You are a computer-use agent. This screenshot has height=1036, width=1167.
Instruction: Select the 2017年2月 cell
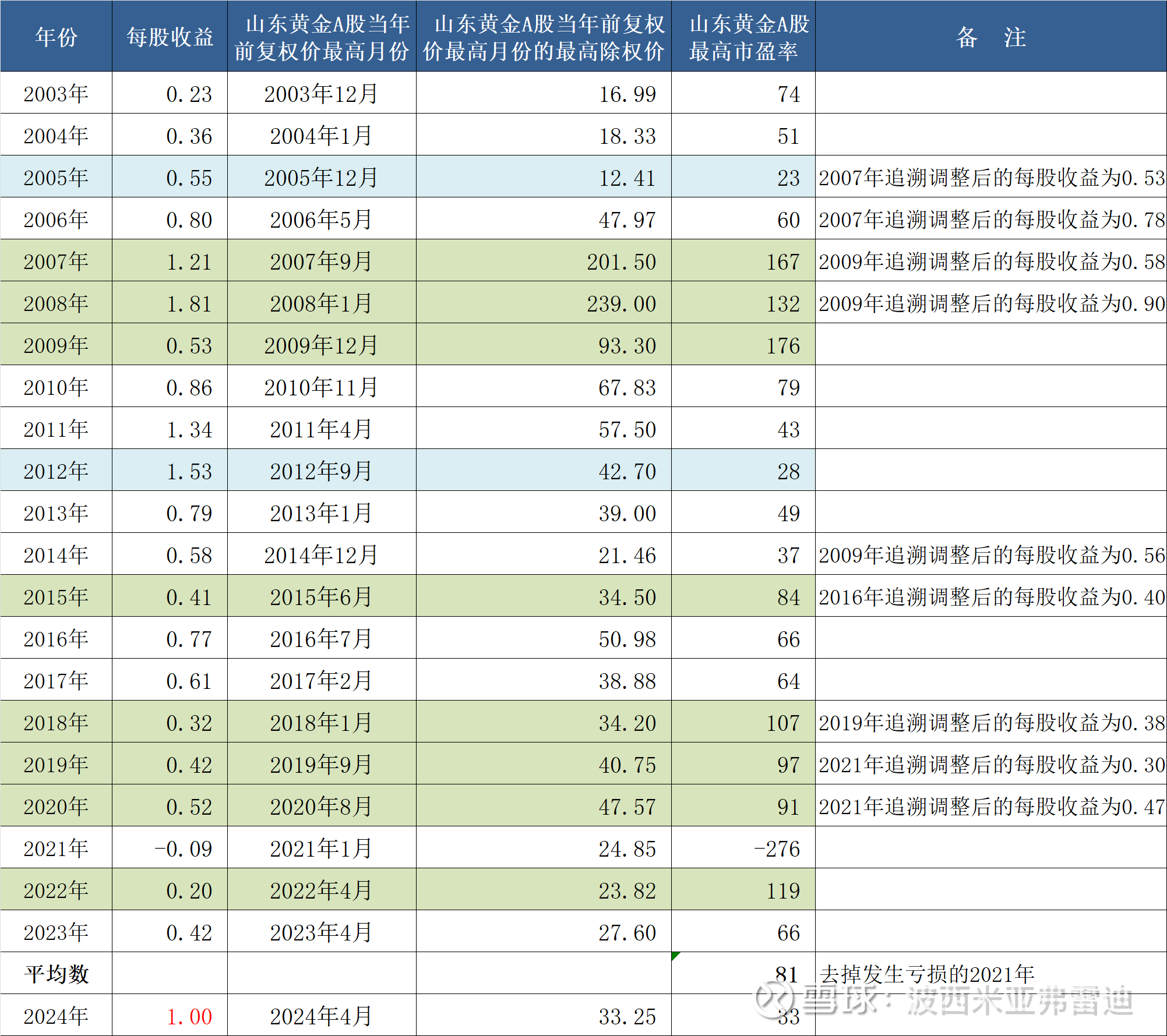(322, 680)
